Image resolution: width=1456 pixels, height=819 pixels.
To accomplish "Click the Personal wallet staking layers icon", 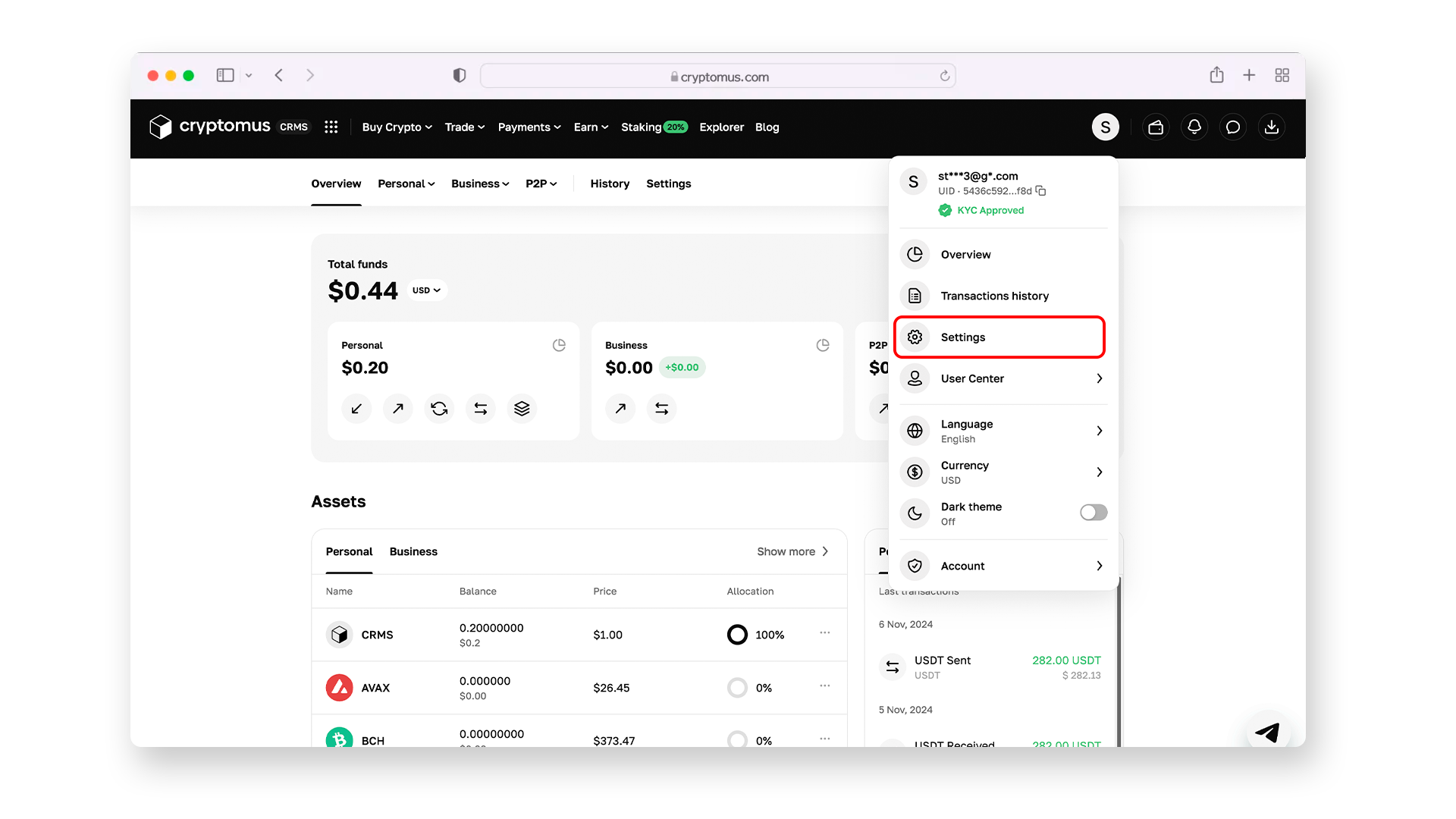I will (522, 409).
